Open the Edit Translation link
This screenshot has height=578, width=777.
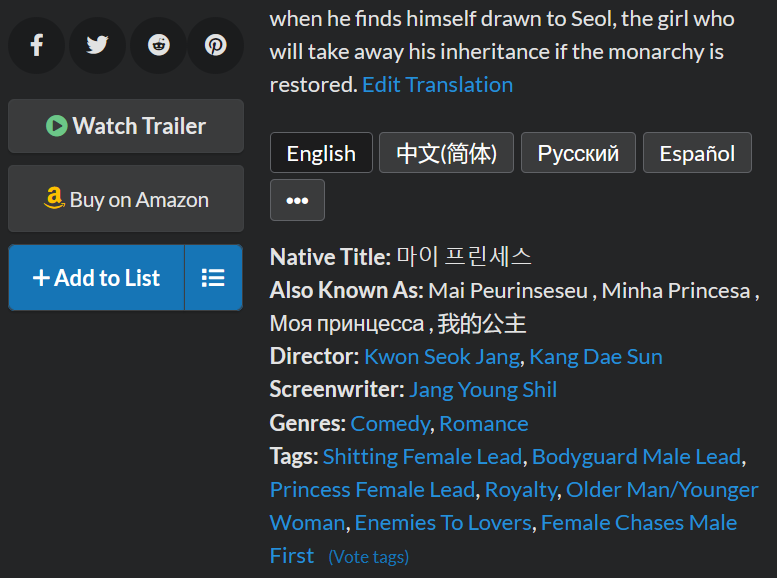(437, 85)
